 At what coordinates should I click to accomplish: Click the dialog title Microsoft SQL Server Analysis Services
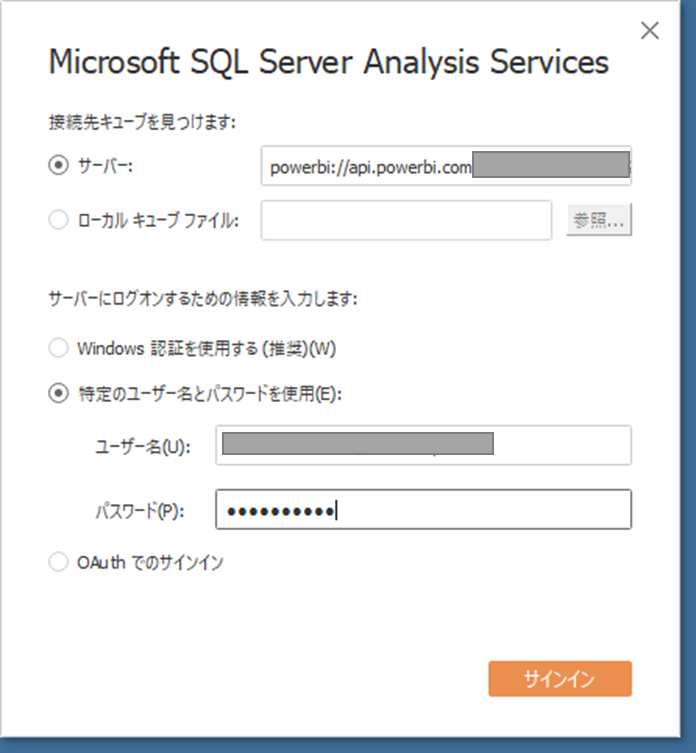pyautogui.click(x=329, y=62)
